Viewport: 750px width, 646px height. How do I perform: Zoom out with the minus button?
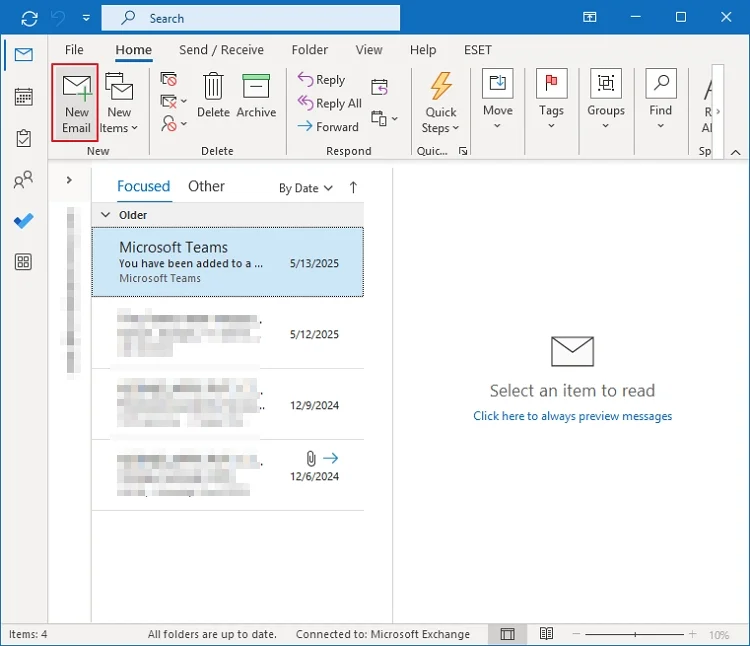[576, 634]
